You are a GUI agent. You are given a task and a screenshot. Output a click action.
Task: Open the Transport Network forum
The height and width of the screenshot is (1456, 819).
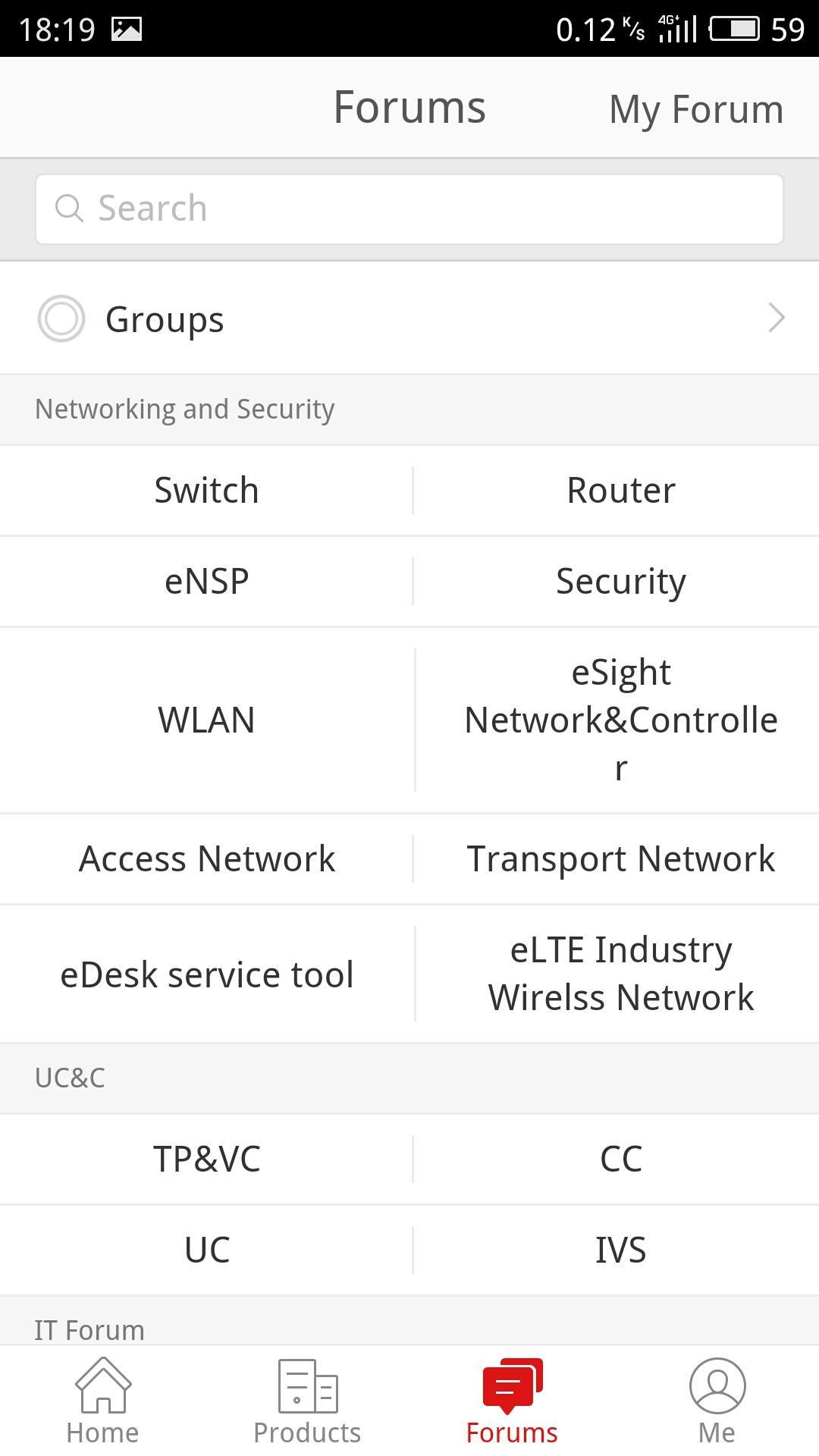(620, 859)
